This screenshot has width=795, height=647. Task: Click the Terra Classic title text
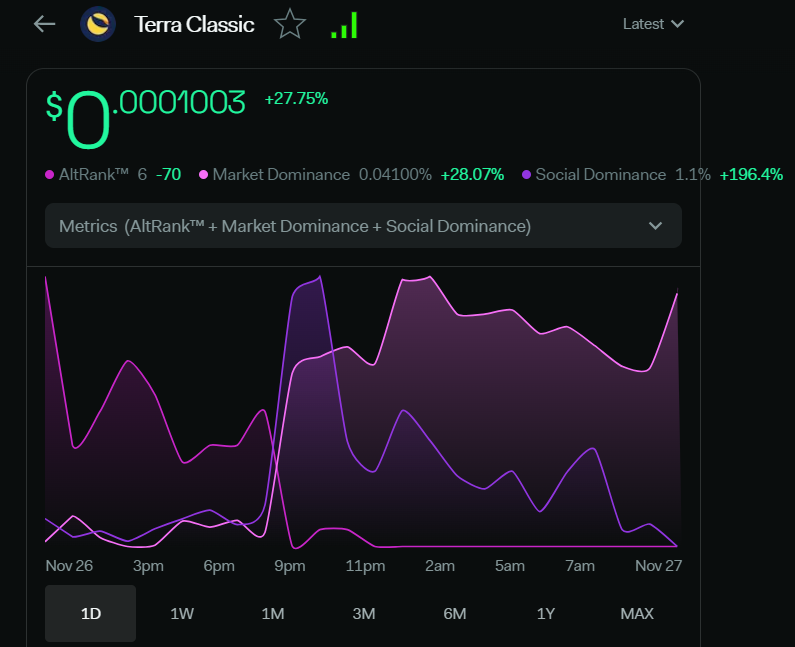click(x=194, y=24)
